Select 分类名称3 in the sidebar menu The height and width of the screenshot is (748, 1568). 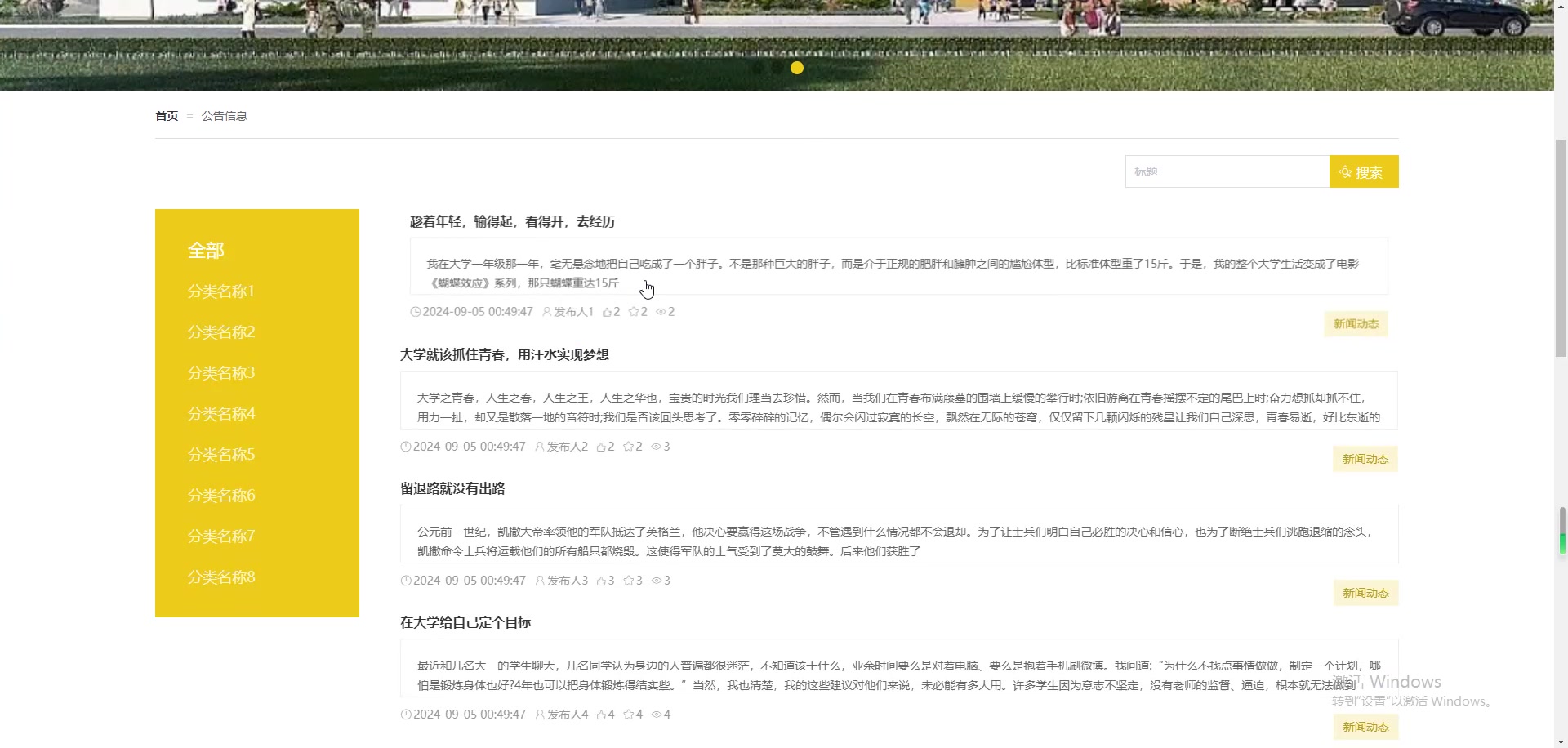[x=220, y=372]
